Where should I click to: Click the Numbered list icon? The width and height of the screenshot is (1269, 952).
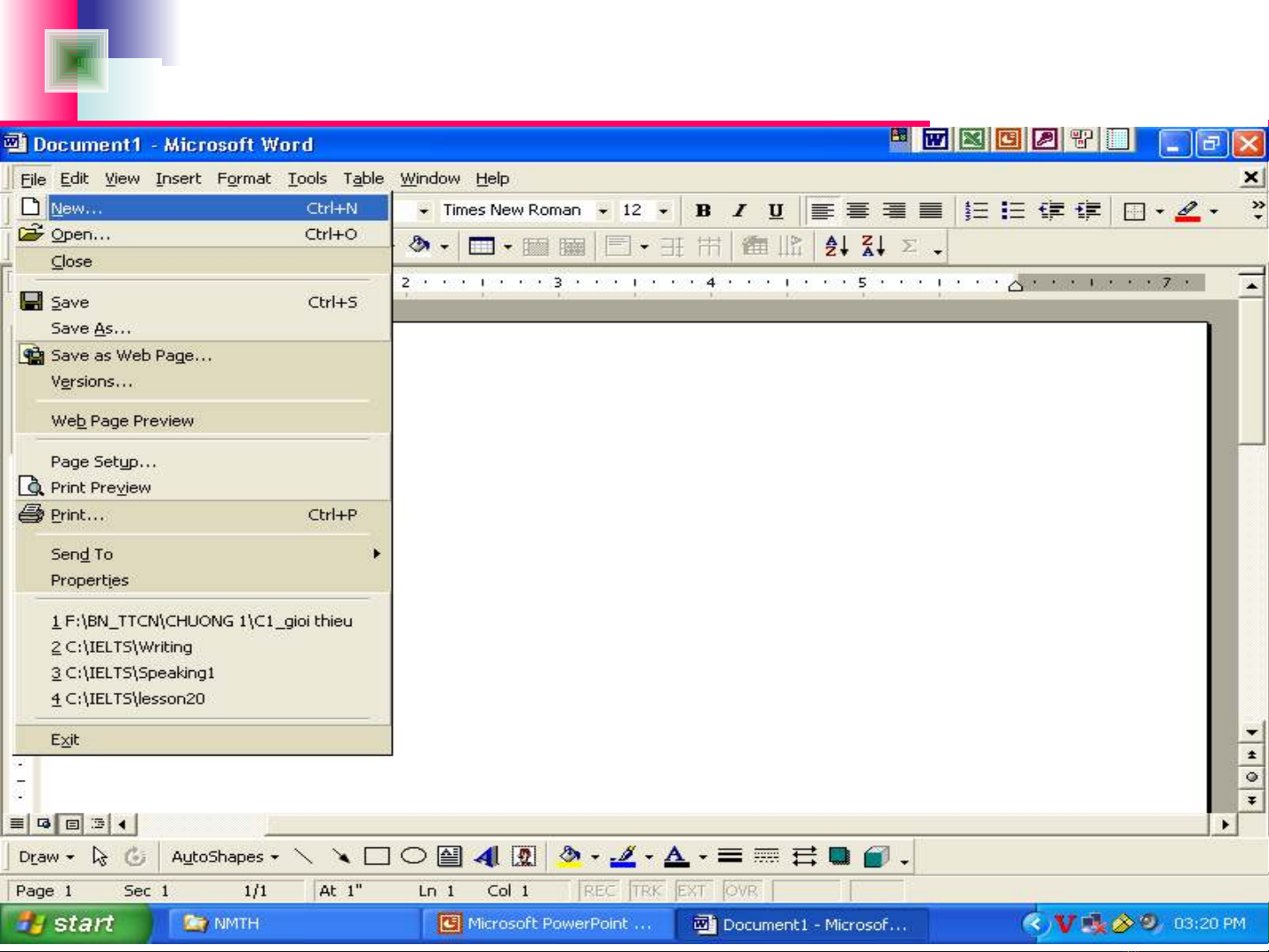tap(976, 210)
